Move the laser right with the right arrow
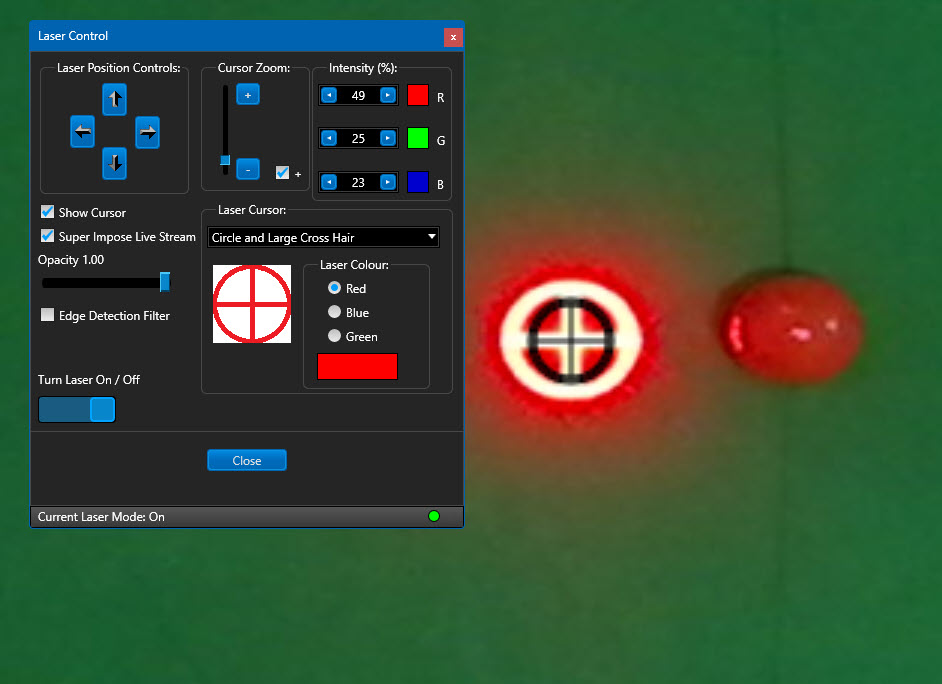Viewport: 942px width, 684px height. pos(147,132)
